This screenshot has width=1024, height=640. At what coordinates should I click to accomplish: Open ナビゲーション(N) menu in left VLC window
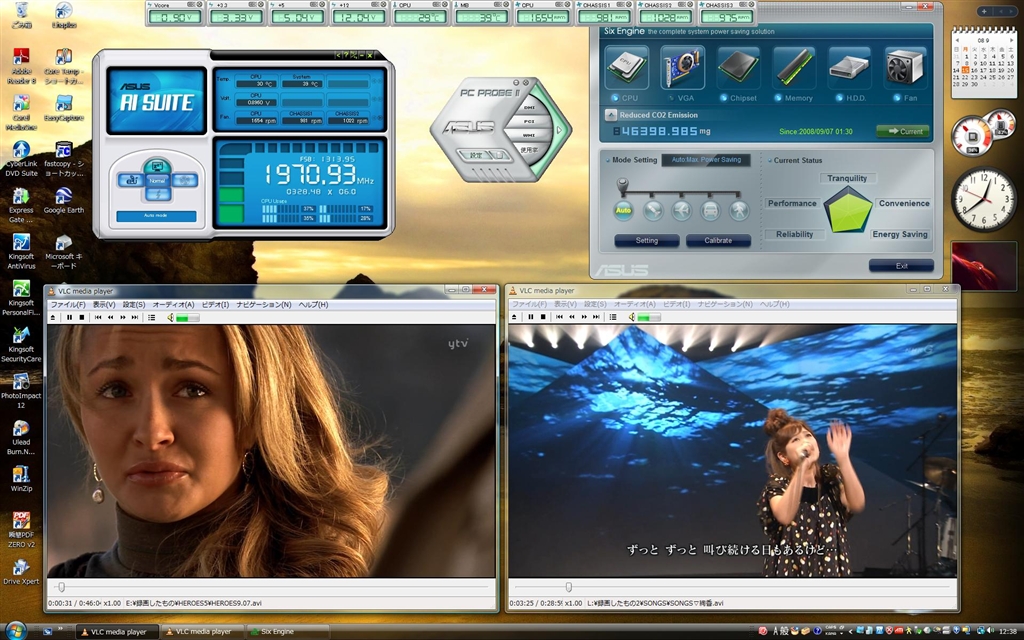[264, 304]
